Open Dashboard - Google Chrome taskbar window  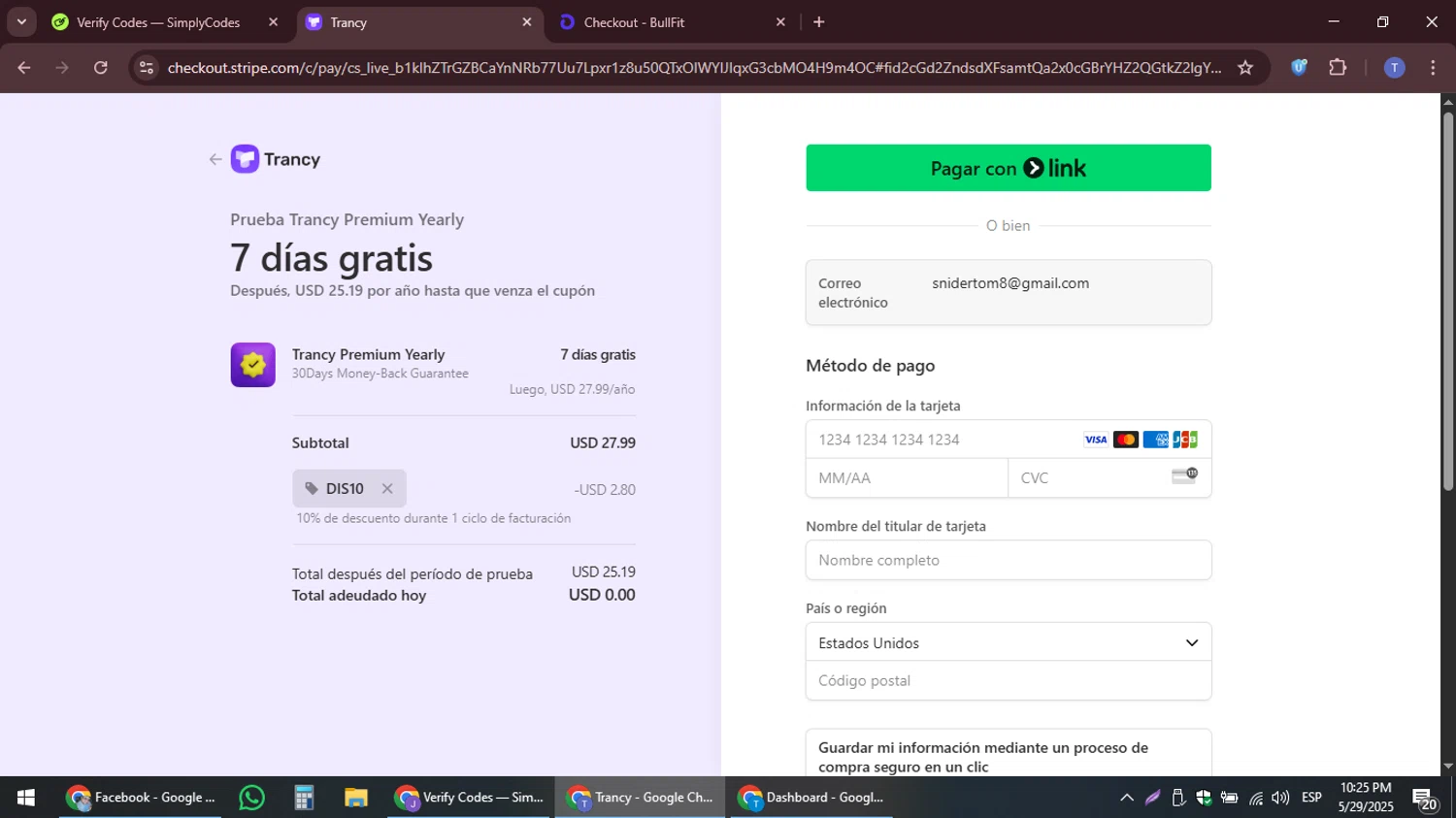tap(811, 798)
